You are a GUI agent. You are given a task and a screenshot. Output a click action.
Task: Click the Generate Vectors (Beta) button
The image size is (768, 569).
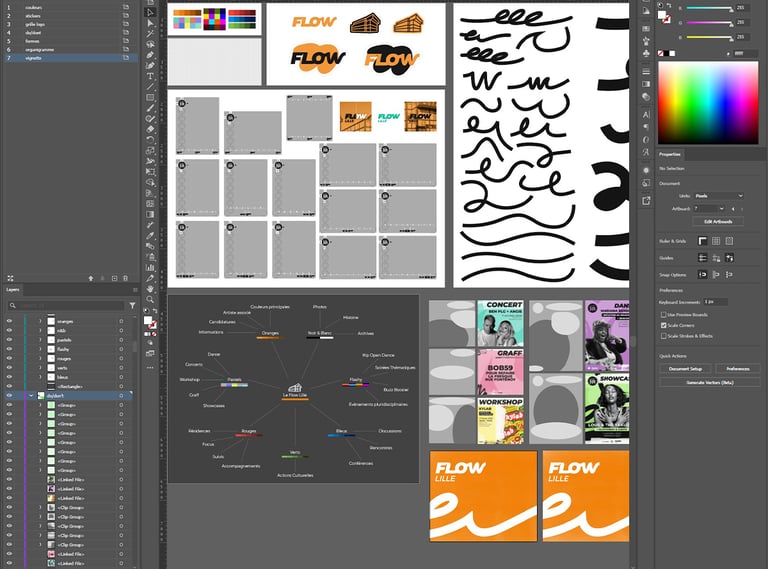pyautogui.click(x=710, y=382)
